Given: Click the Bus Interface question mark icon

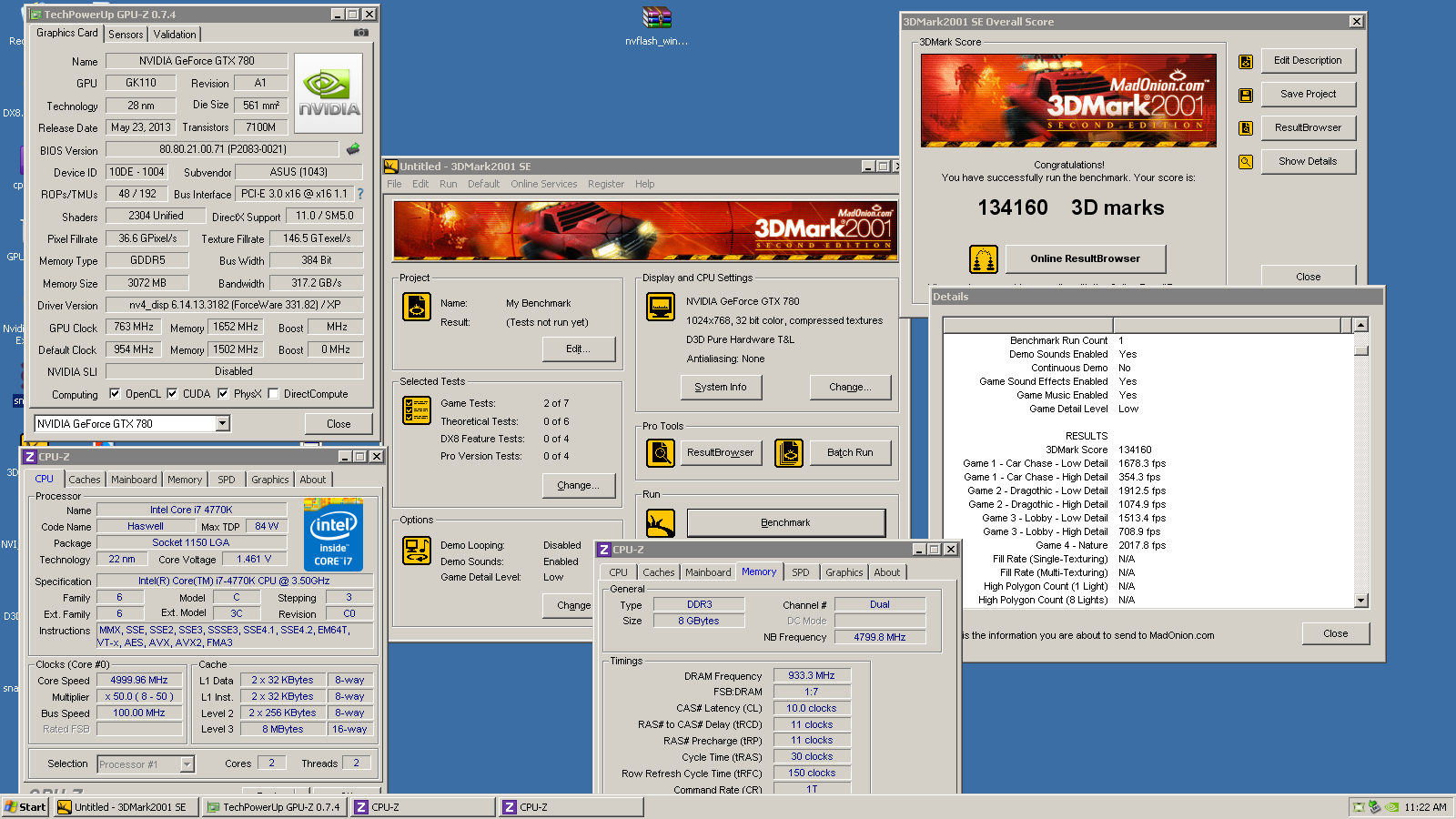Looking at the screenshot, I should (x=359, y=194).
